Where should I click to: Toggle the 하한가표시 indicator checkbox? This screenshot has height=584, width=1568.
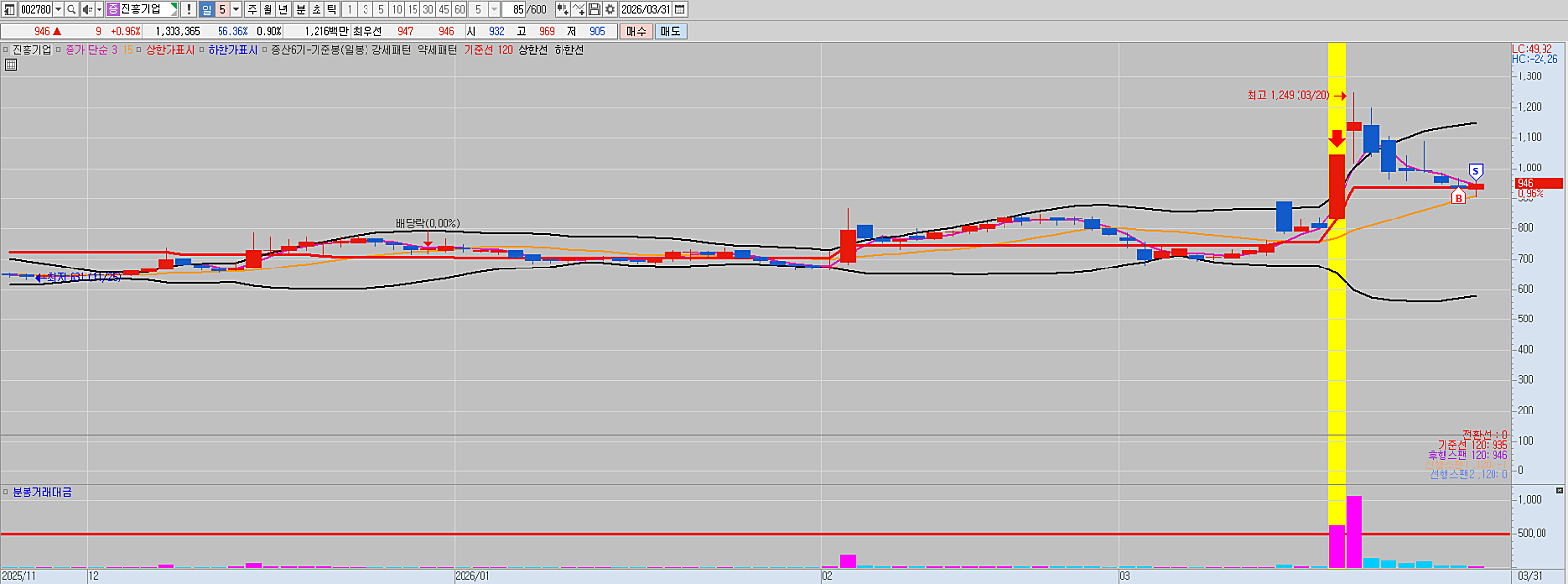click(201, 50)
